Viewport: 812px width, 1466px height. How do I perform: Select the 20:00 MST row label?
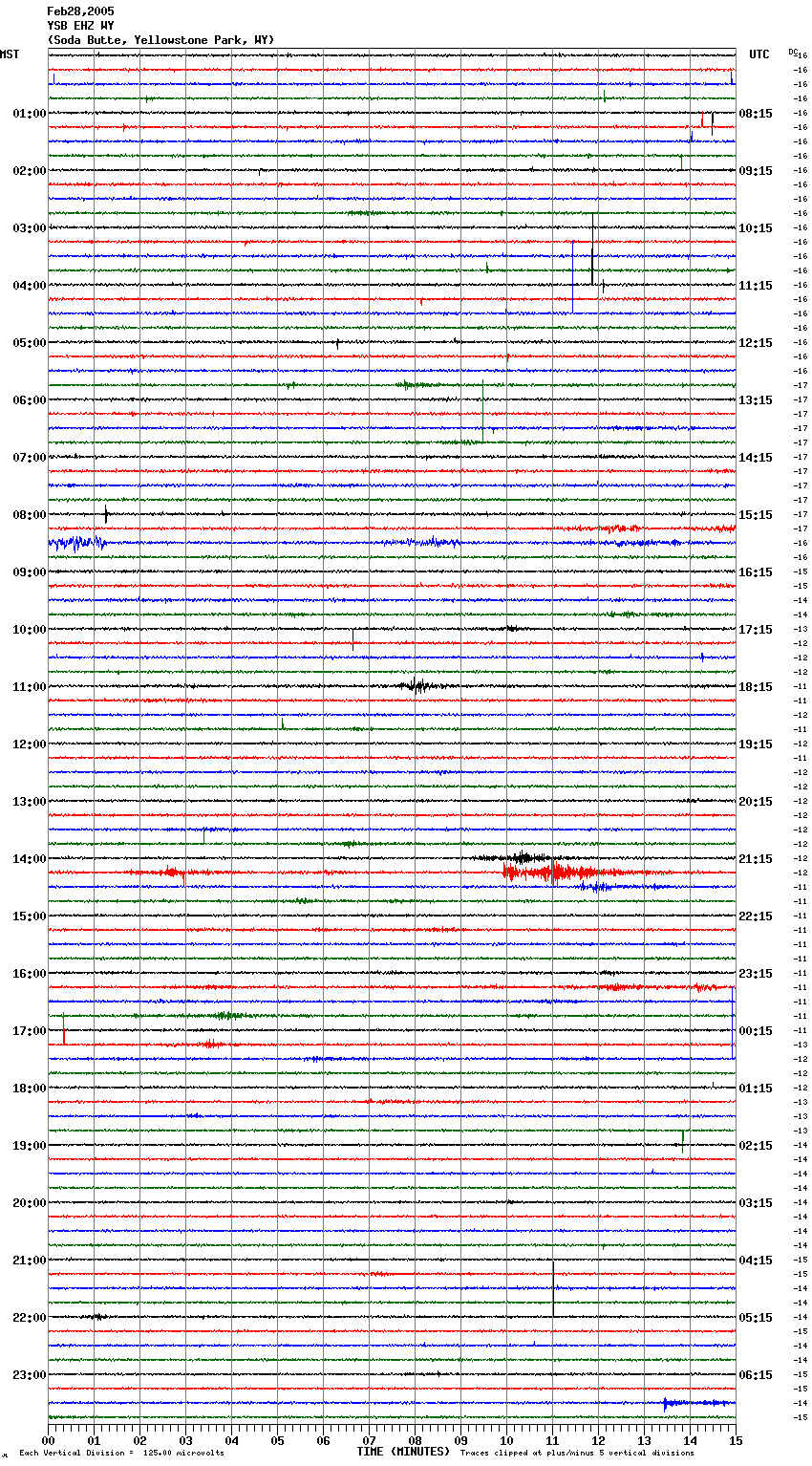tap(30, 1203)
